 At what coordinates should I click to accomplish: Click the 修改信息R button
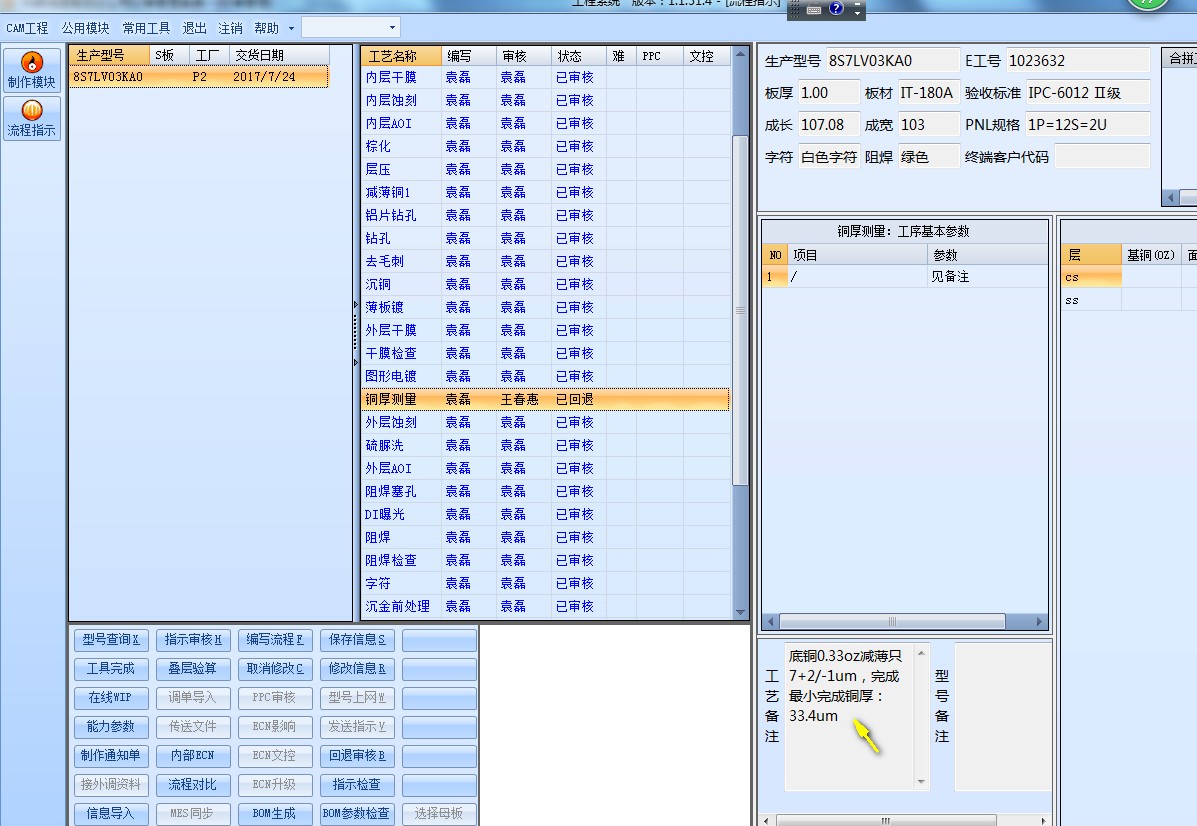pos(357,669)
